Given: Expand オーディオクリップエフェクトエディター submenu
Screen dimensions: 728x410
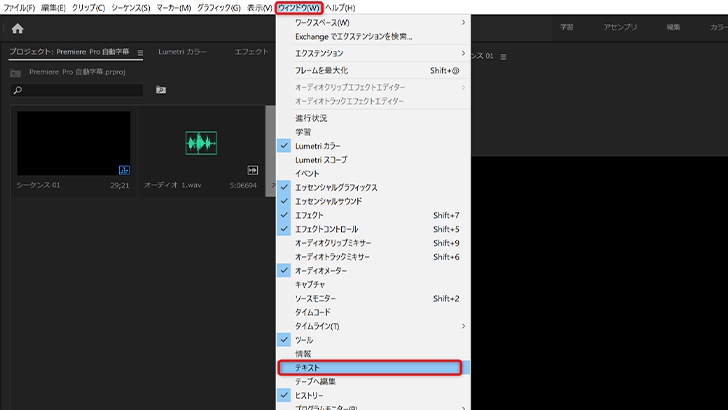Looking at the screenshot, I should pyautogui.click(x=373, y=87).
